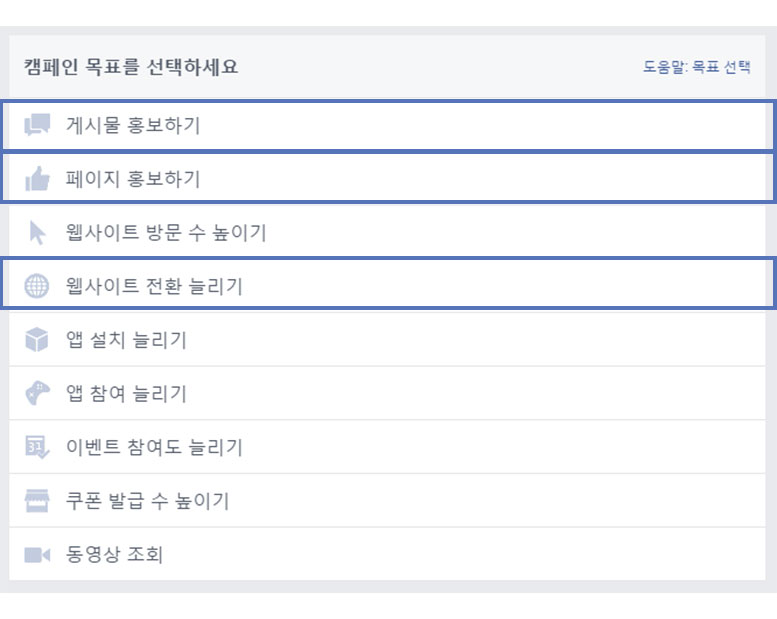Click the globe icon for 웹사이트 전환 늘리기
The width and height of the screenshot is (777, 619).
point(37,286)
